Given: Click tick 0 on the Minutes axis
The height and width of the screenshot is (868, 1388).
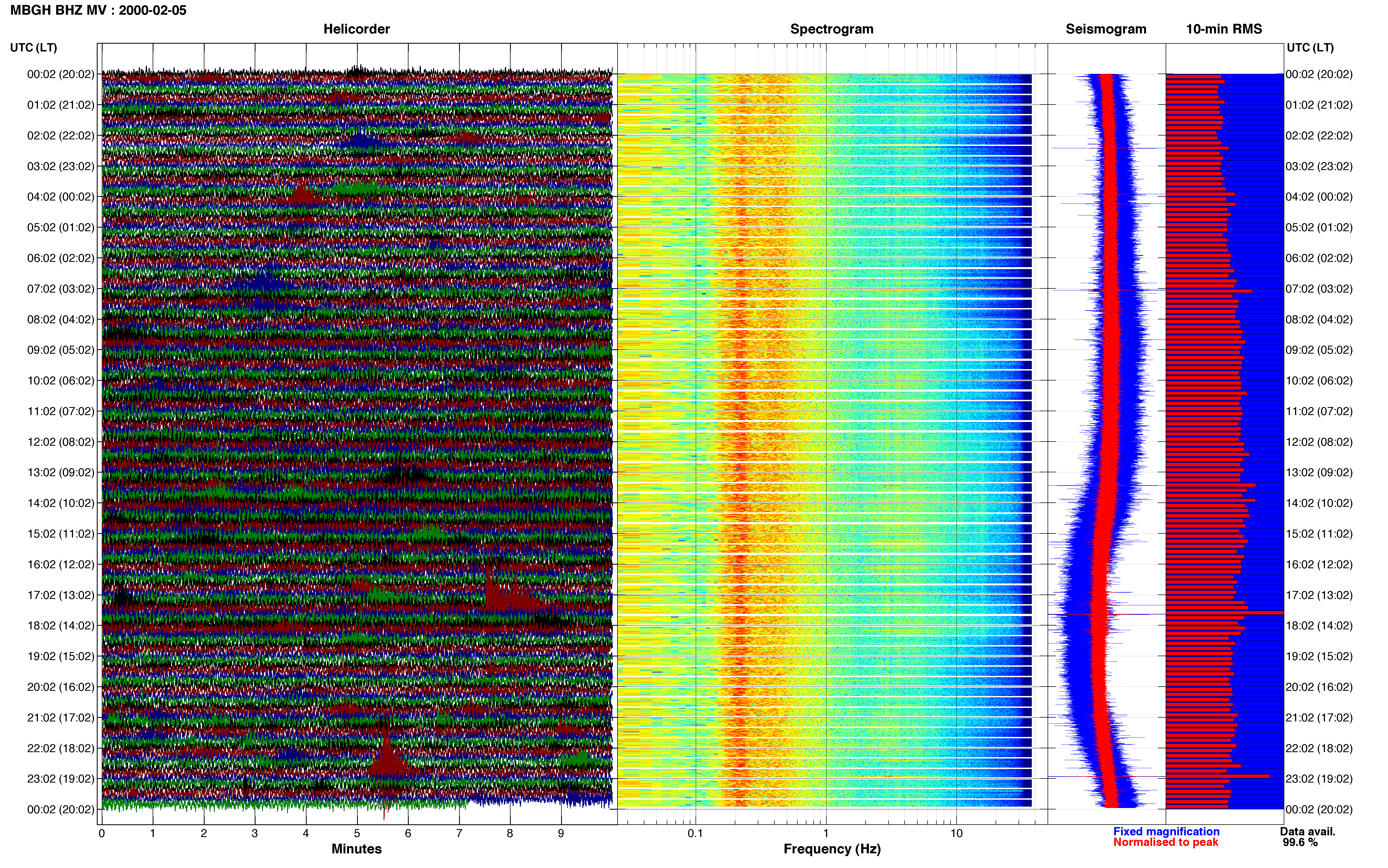Looking at the screenshot, I should pos(101,833).
